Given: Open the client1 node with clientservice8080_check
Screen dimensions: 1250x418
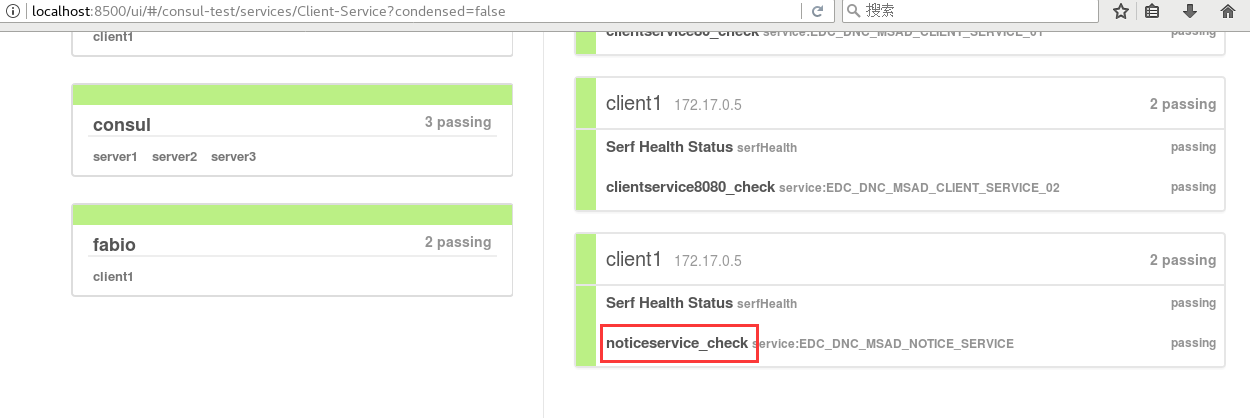Looking at the screenshot, I should (900, 104).
